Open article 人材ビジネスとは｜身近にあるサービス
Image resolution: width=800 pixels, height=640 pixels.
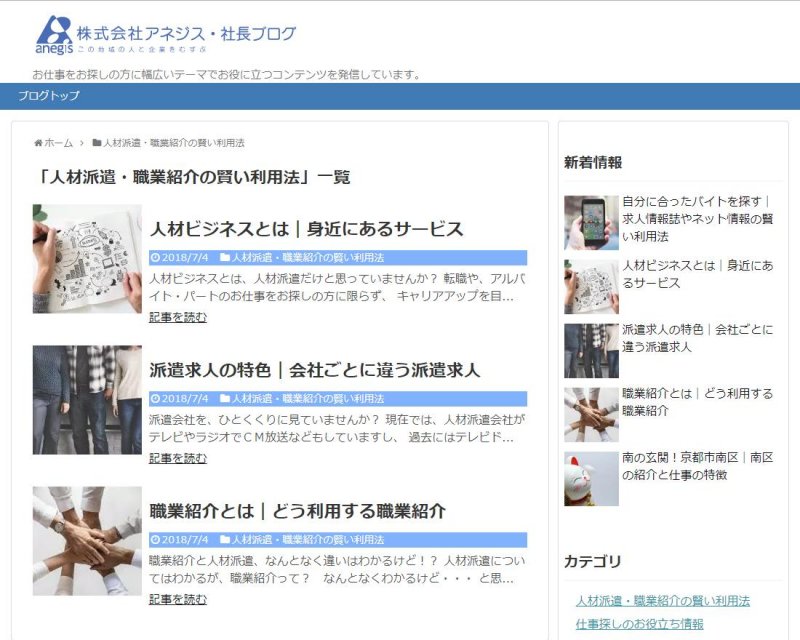(x=306, y=229)
